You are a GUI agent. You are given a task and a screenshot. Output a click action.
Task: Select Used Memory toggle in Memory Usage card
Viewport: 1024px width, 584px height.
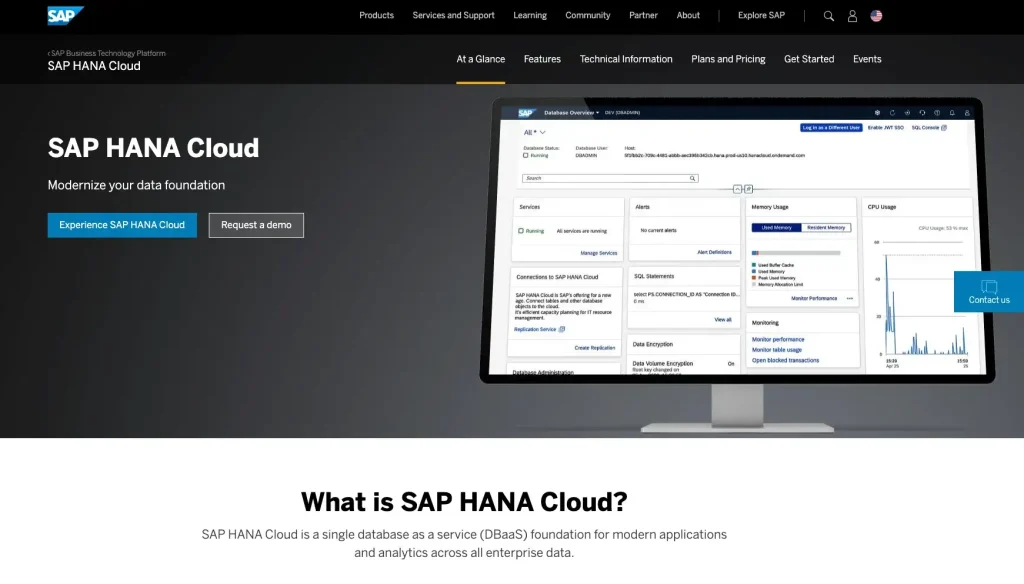[776, 227]
